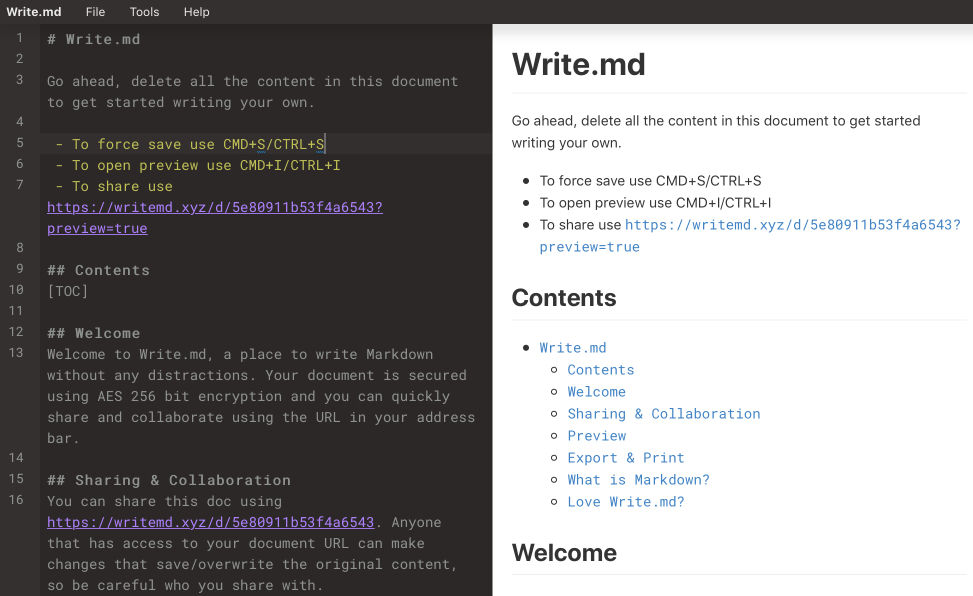Open Export & Print TOC link

(x=626, y=458)
